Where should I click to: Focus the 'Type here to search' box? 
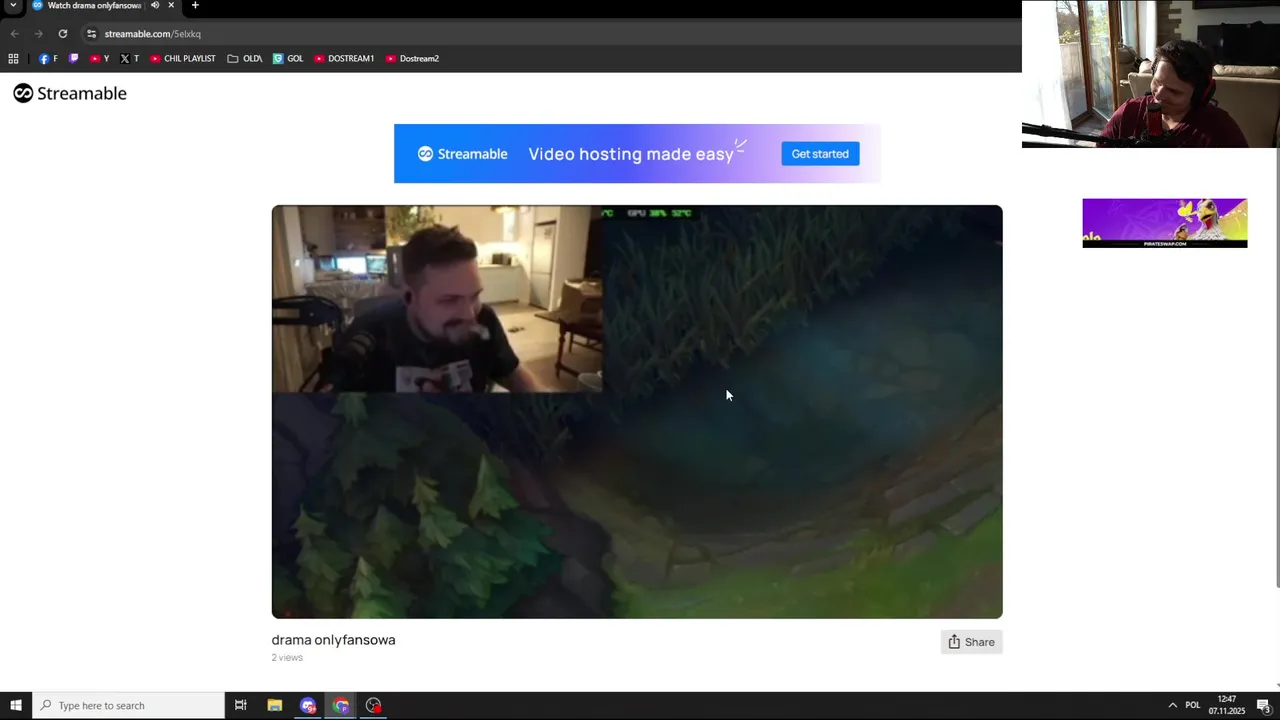coord(128,706)
